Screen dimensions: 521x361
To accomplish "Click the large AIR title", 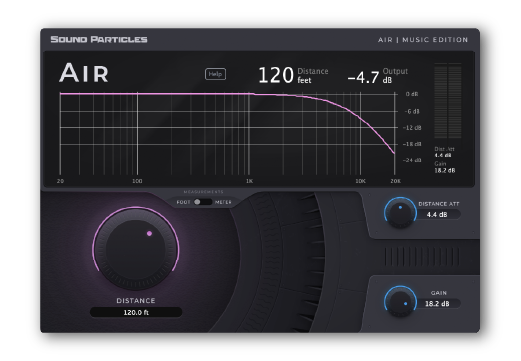I will pyautogui.click(x=84, y=73).
